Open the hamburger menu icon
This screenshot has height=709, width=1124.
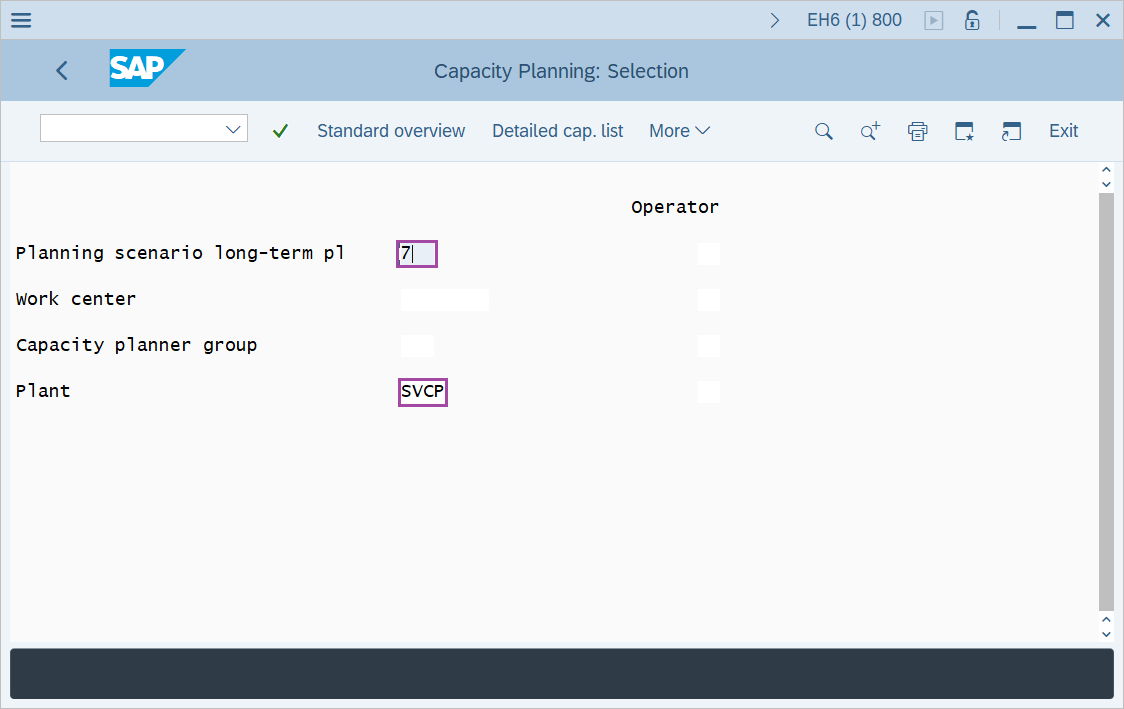coord(21,20)
